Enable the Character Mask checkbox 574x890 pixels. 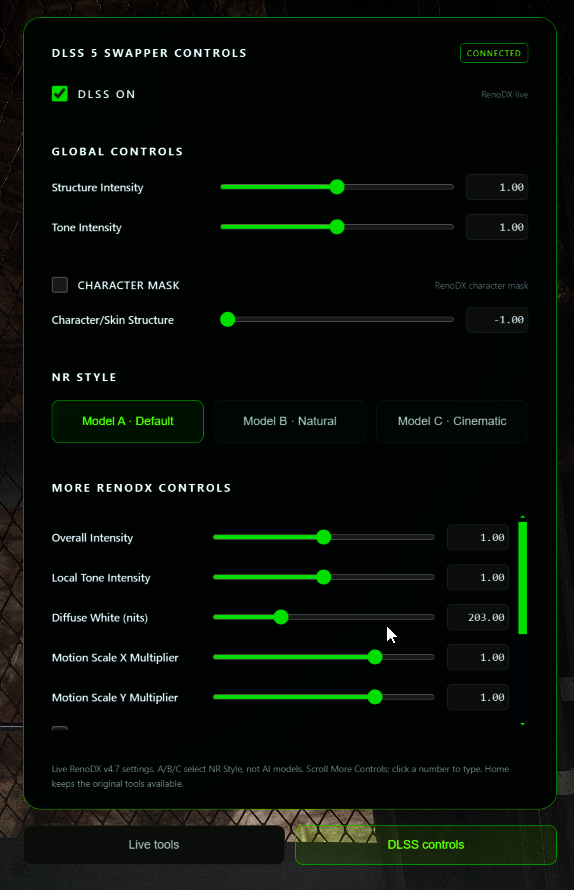point(60,285)
